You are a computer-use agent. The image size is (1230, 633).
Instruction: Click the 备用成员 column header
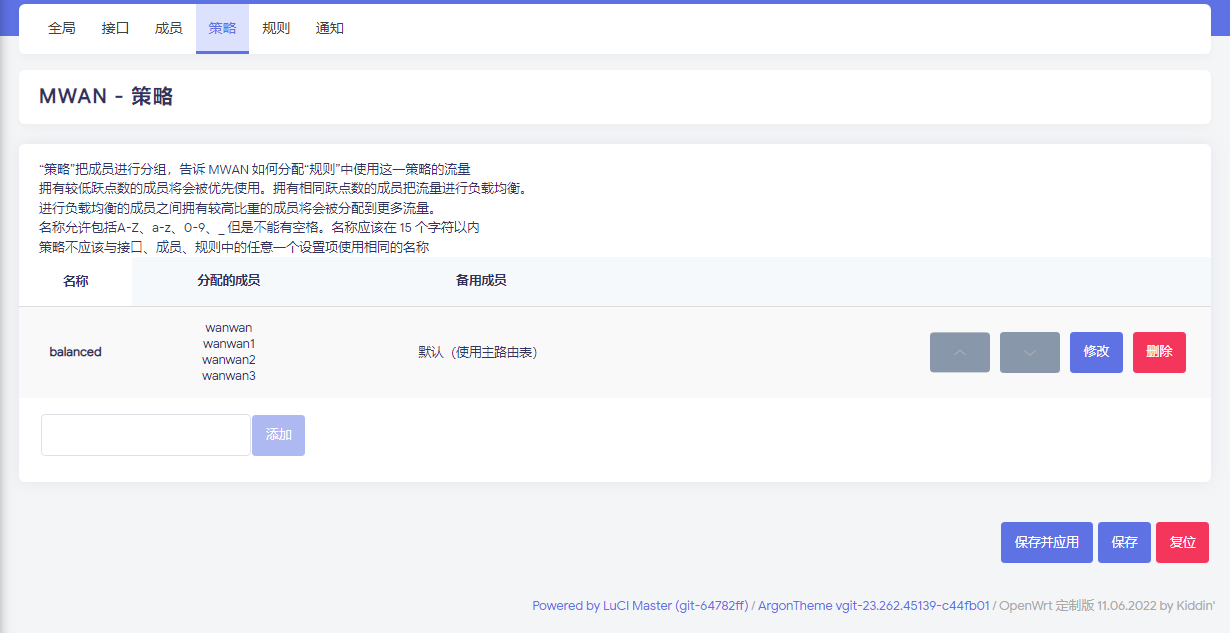(x=481, y=281)
